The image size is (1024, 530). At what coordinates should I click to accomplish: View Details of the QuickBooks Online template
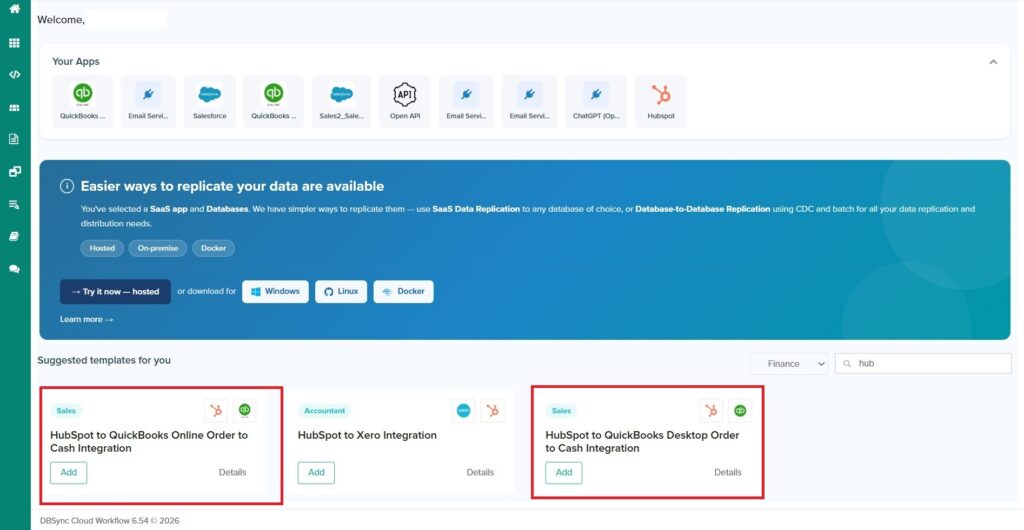pos(232,473)
